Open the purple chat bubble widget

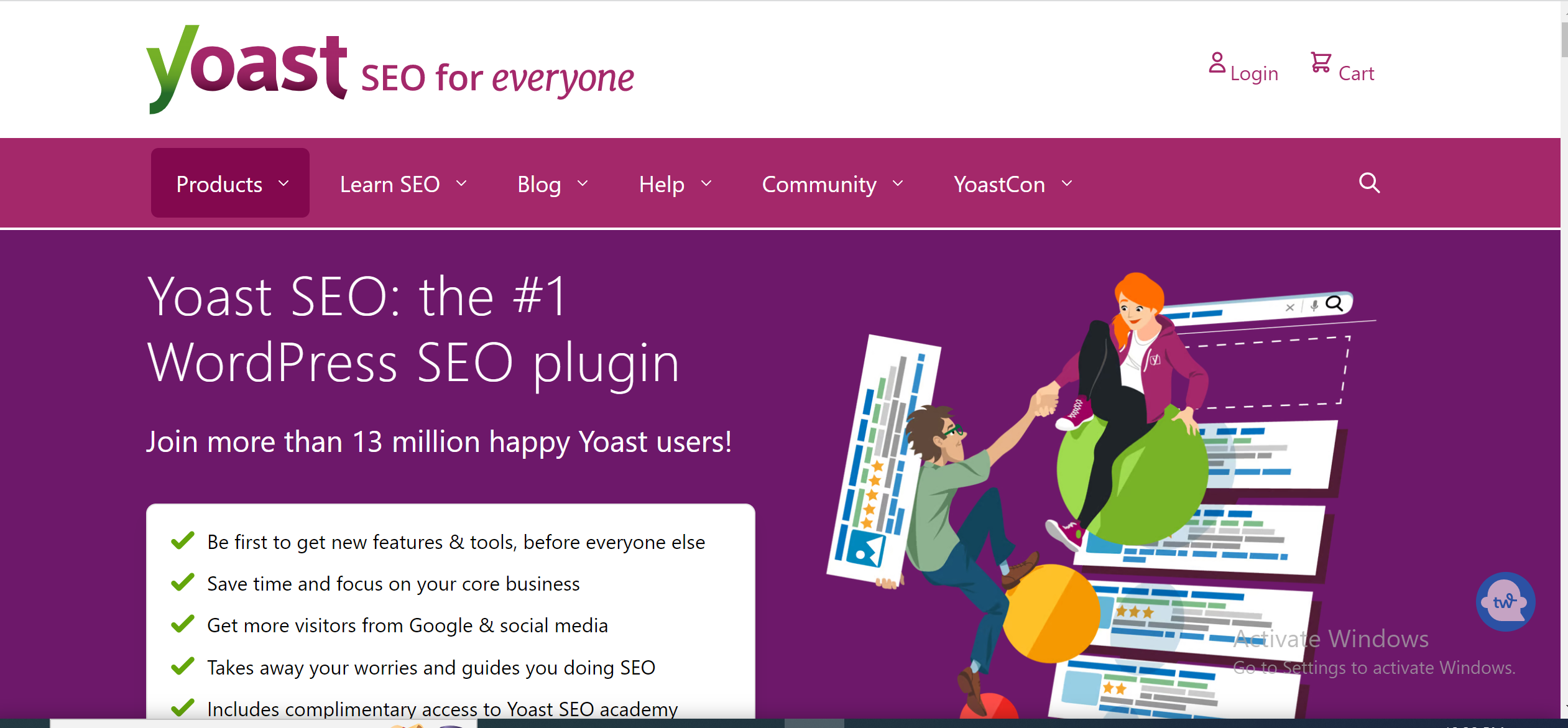(x=1505, y=601)
